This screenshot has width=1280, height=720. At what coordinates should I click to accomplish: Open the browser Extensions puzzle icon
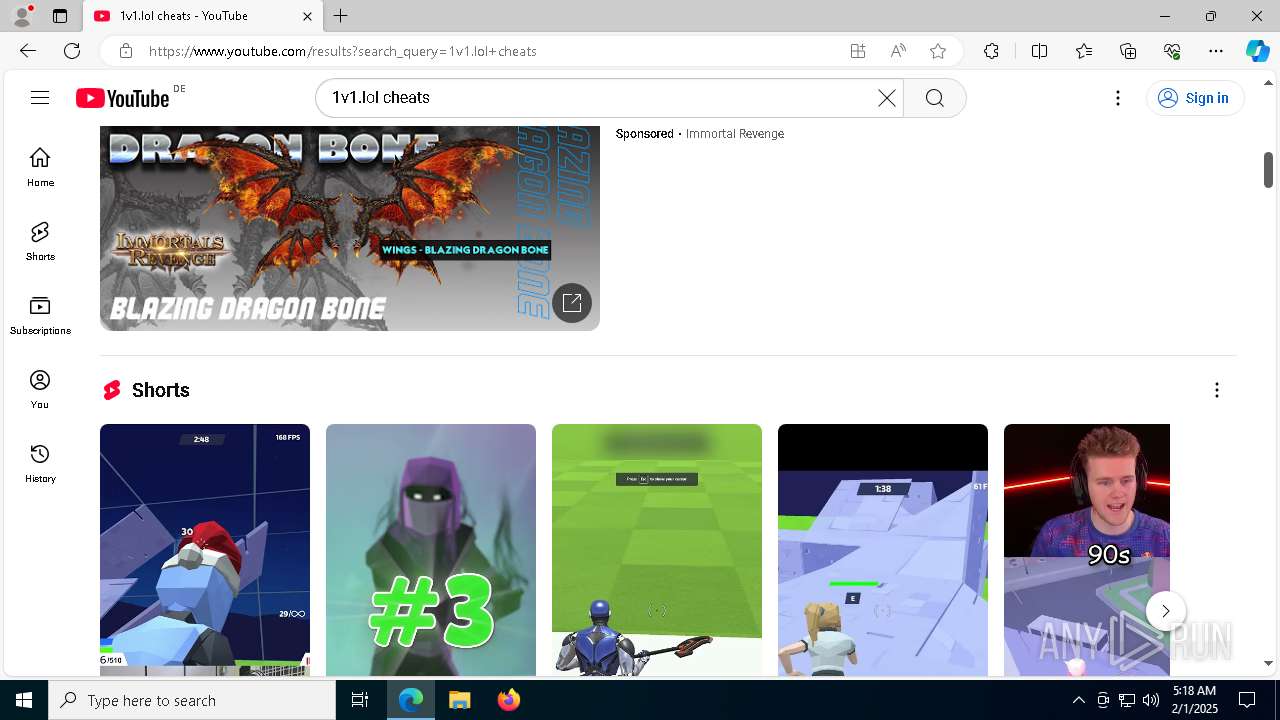991,51
